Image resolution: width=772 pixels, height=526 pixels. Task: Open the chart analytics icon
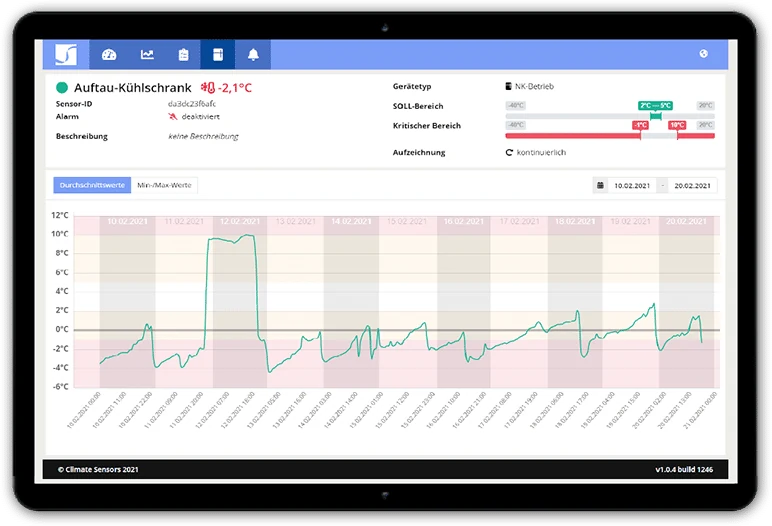tap(147, 55)
